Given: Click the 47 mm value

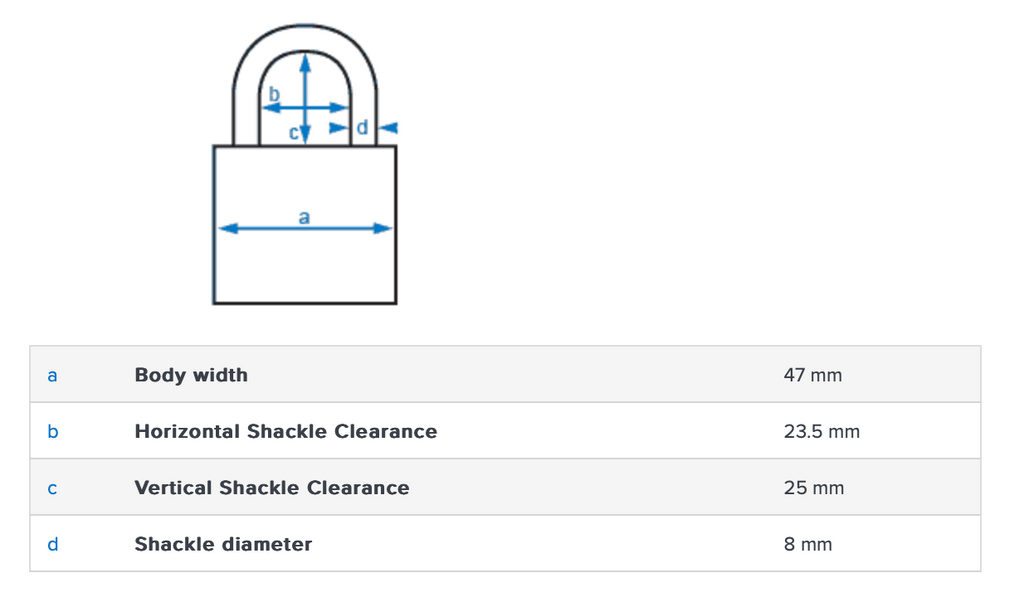Looking at the screenshot, I should pyautogui.click(x=813, y=376).
